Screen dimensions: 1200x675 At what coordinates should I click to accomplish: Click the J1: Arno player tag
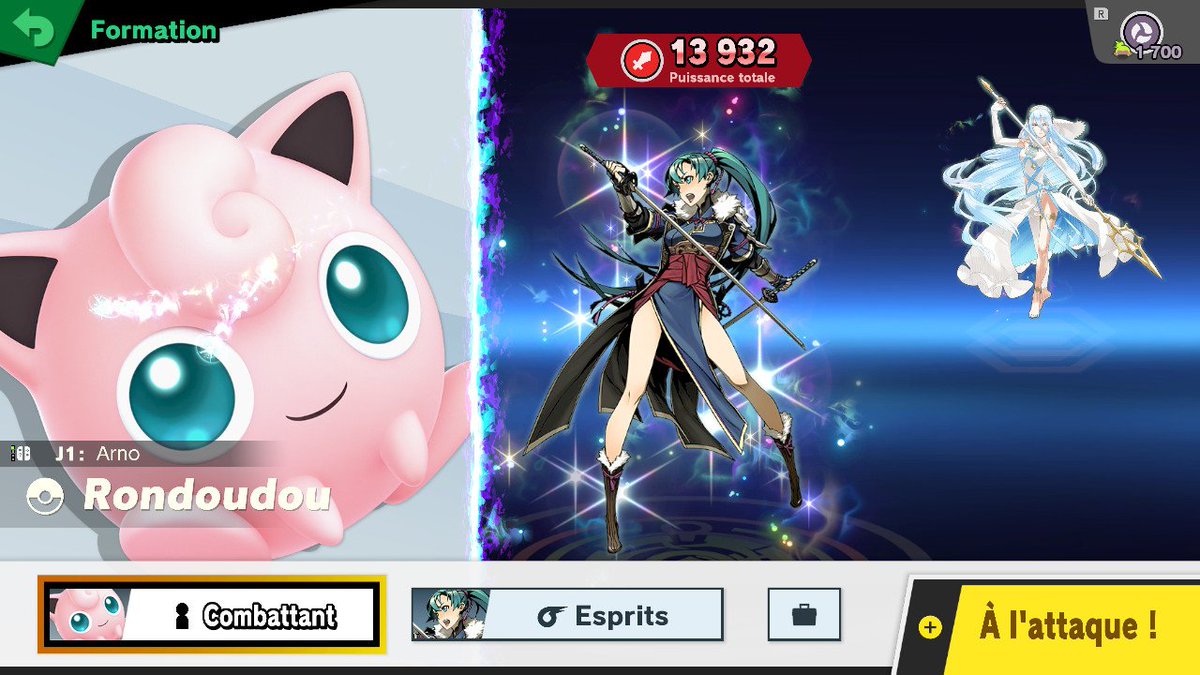[x=97, y=454]
